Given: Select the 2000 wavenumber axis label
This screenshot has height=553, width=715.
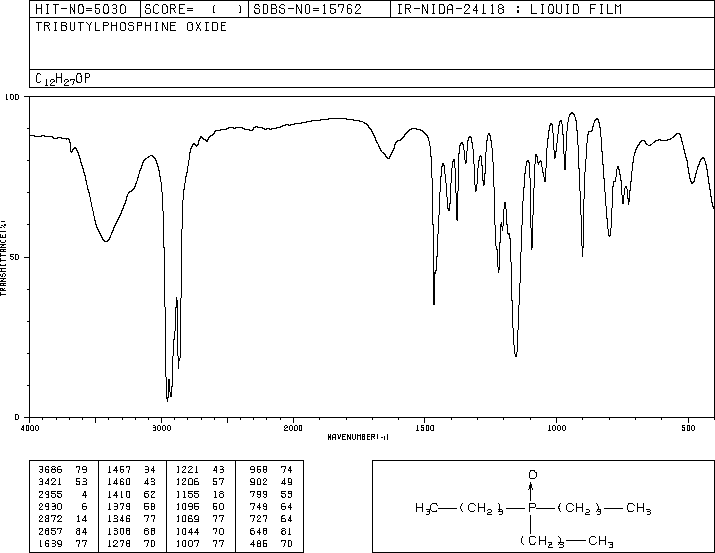Looking at the screenshot, I should 293,428.
